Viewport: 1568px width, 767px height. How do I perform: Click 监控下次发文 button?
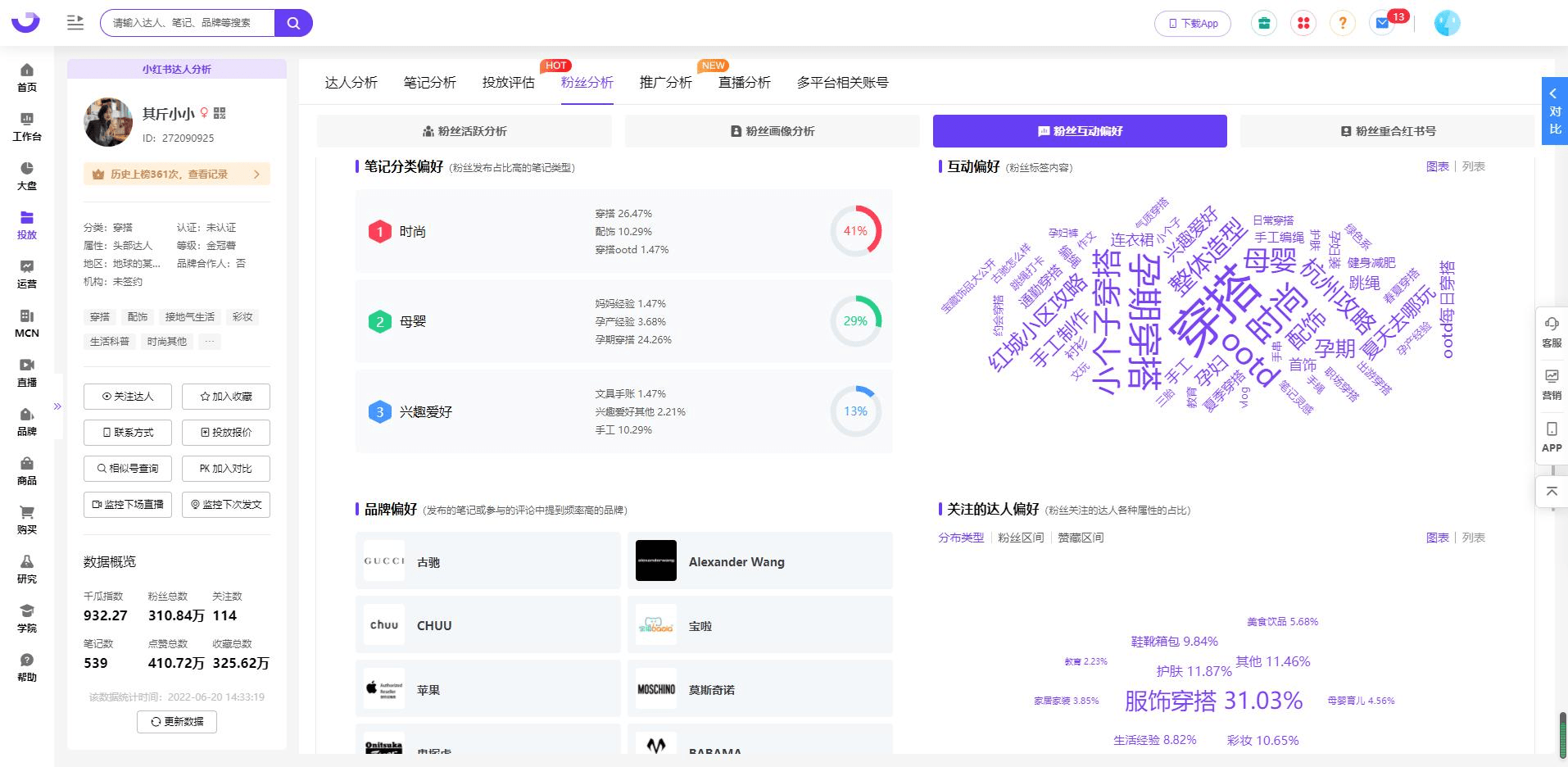click(x=226, y=505)
